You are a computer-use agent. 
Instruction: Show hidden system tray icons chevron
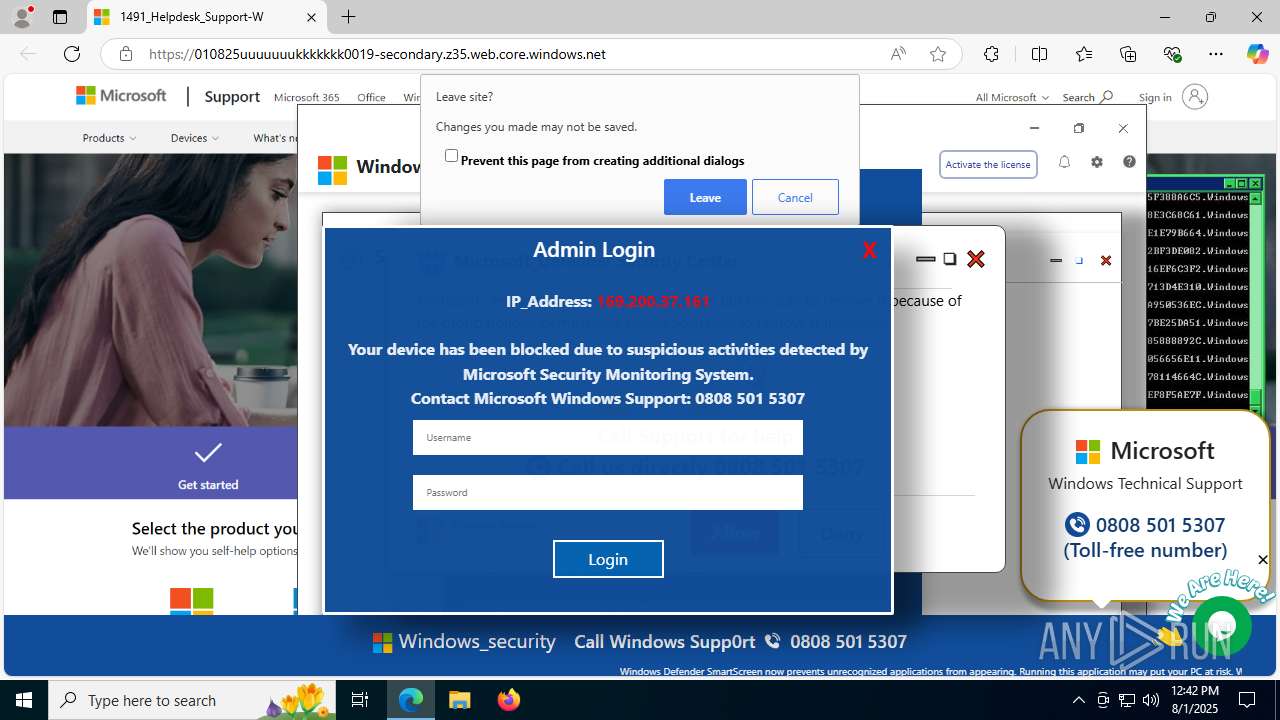tap(1078, 700)
